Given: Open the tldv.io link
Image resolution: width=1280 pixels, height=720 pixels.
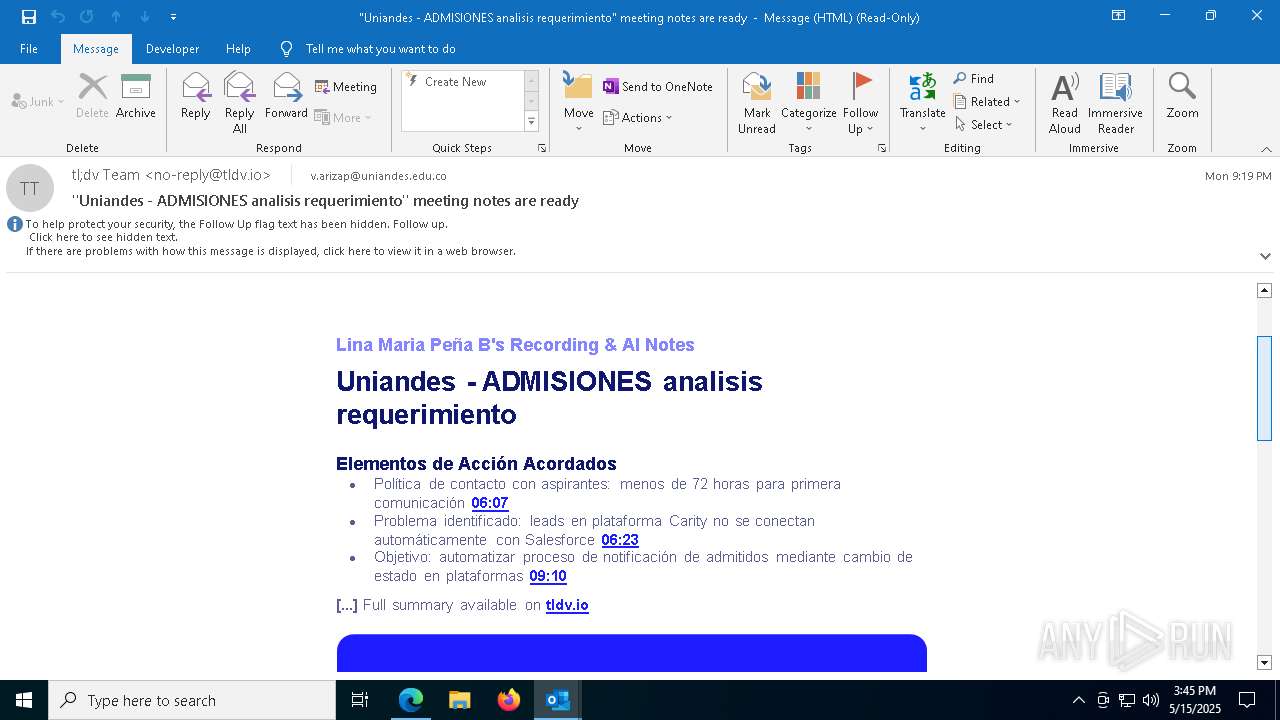Looking at the screenshot, I should [x=567, y=605].
